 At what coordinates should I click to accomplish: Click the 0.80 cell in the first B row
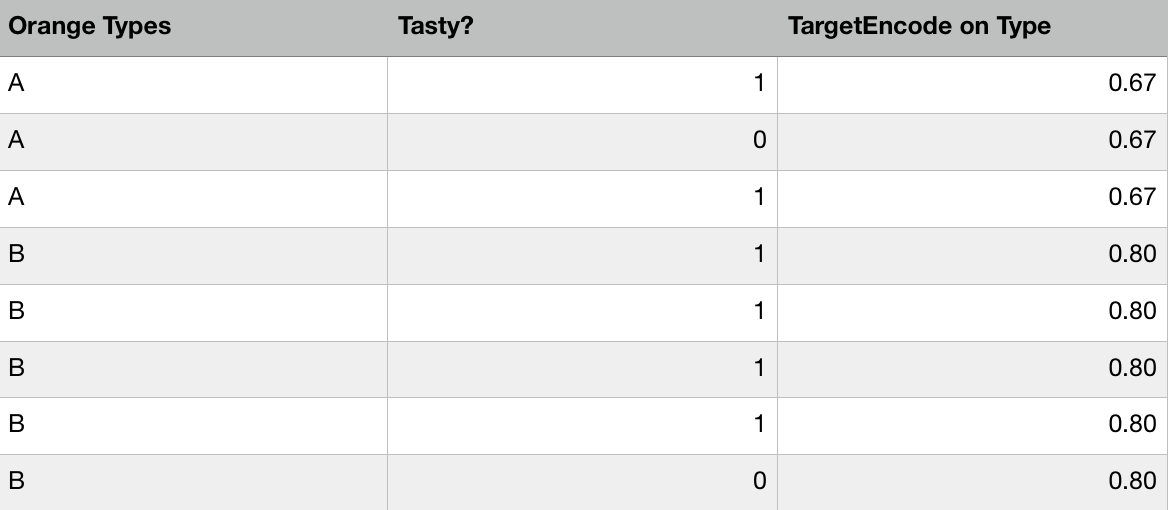click(x=1132, y=254)
